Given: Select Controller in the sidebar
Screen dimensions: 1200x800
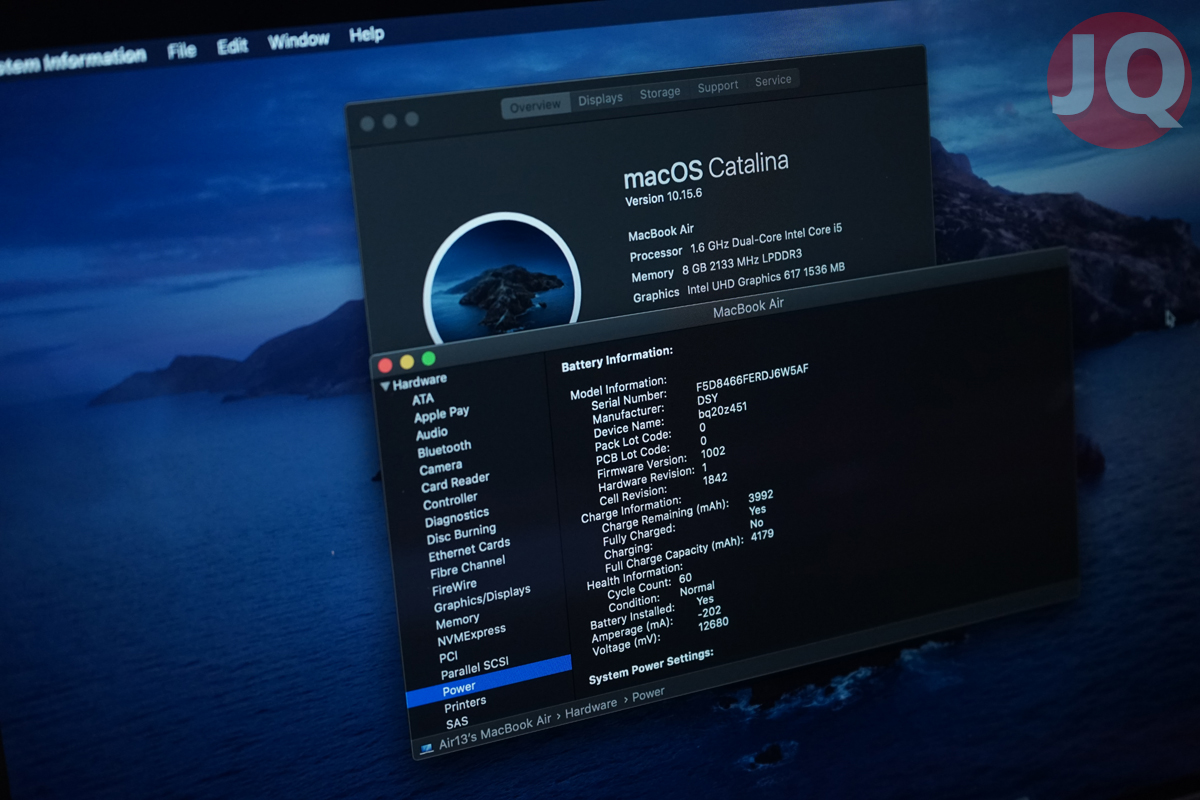Looking at the screenshot, I should pos(450,501).
